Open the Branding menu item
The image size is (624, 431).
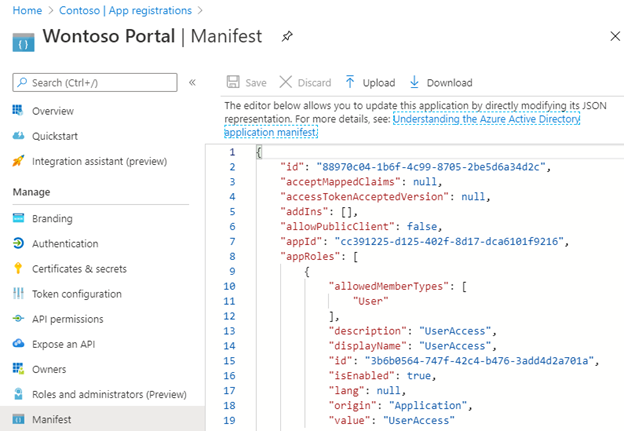pos(52,218)
